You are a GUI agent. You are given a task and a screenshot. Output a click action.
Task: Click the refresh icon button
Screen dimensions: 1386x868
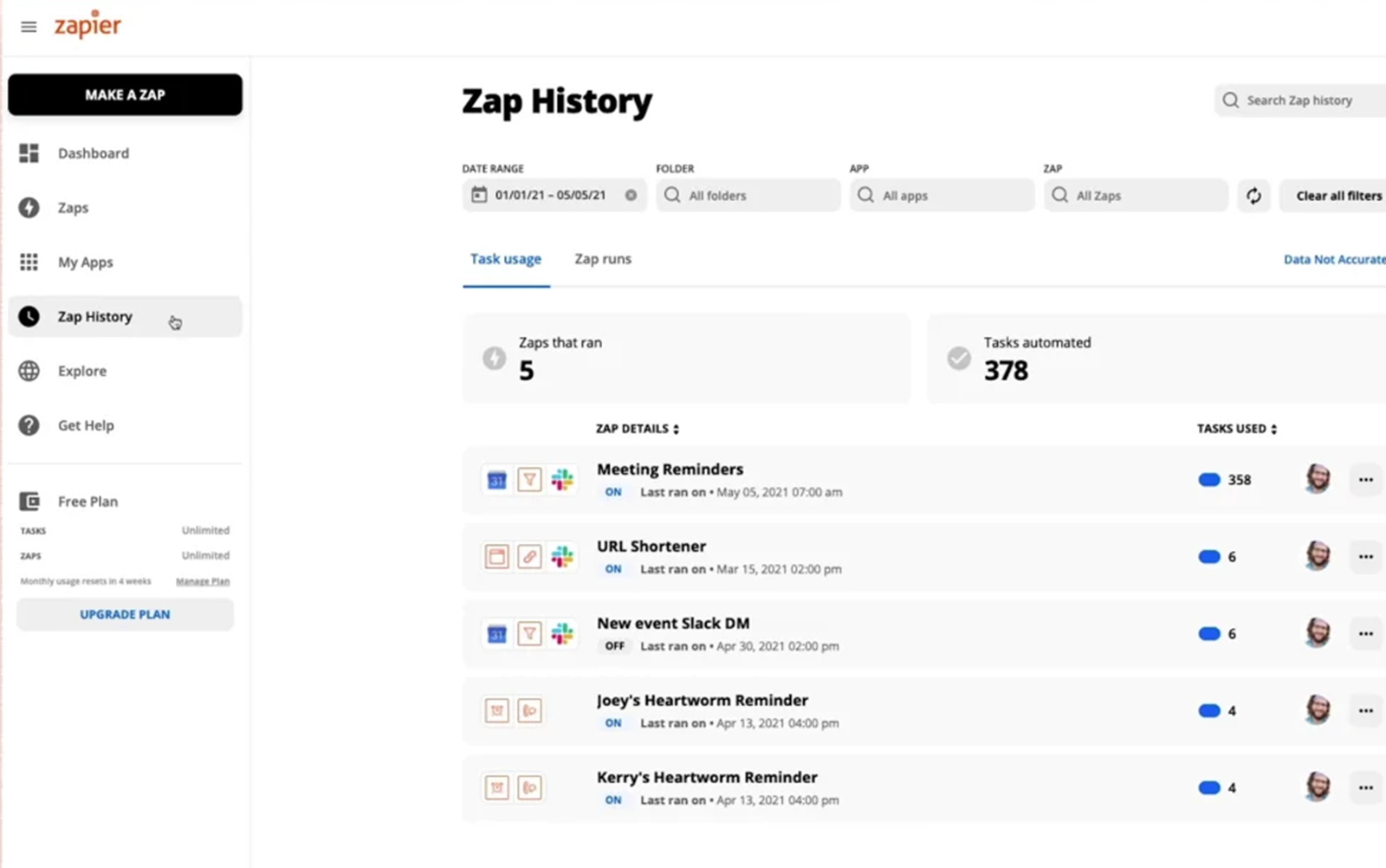[x=1253, y=196]
